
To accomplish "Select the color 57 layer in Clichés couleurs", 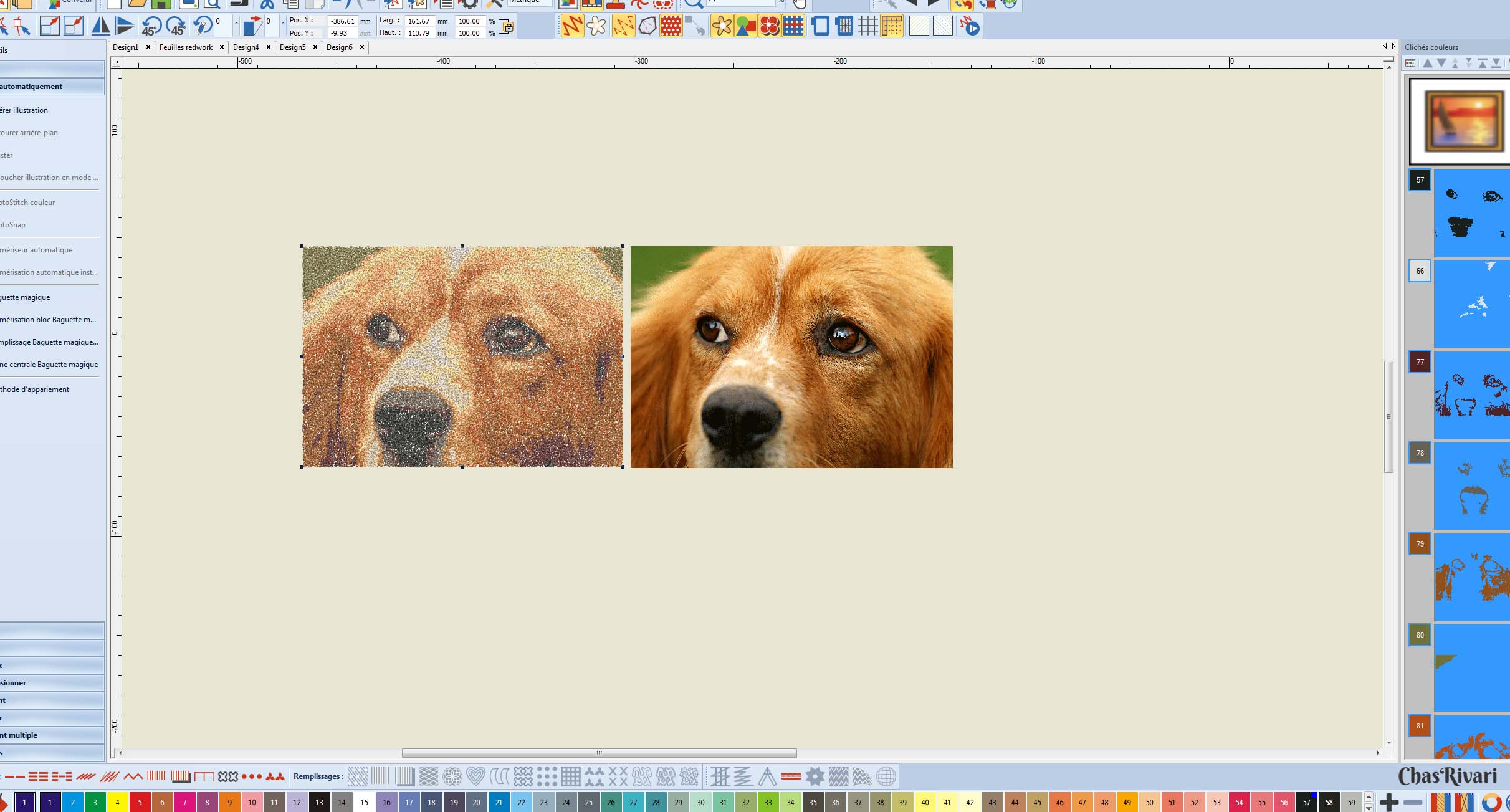I will click(1420, 180).
